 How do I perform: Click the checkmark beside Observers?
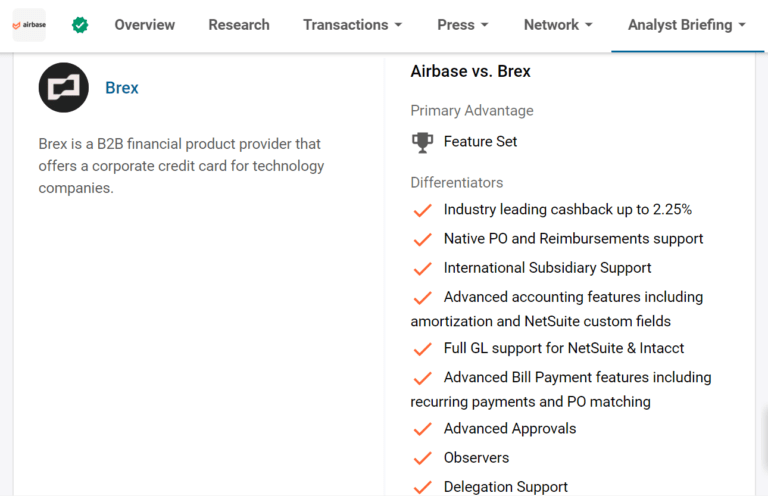(422, 458)
